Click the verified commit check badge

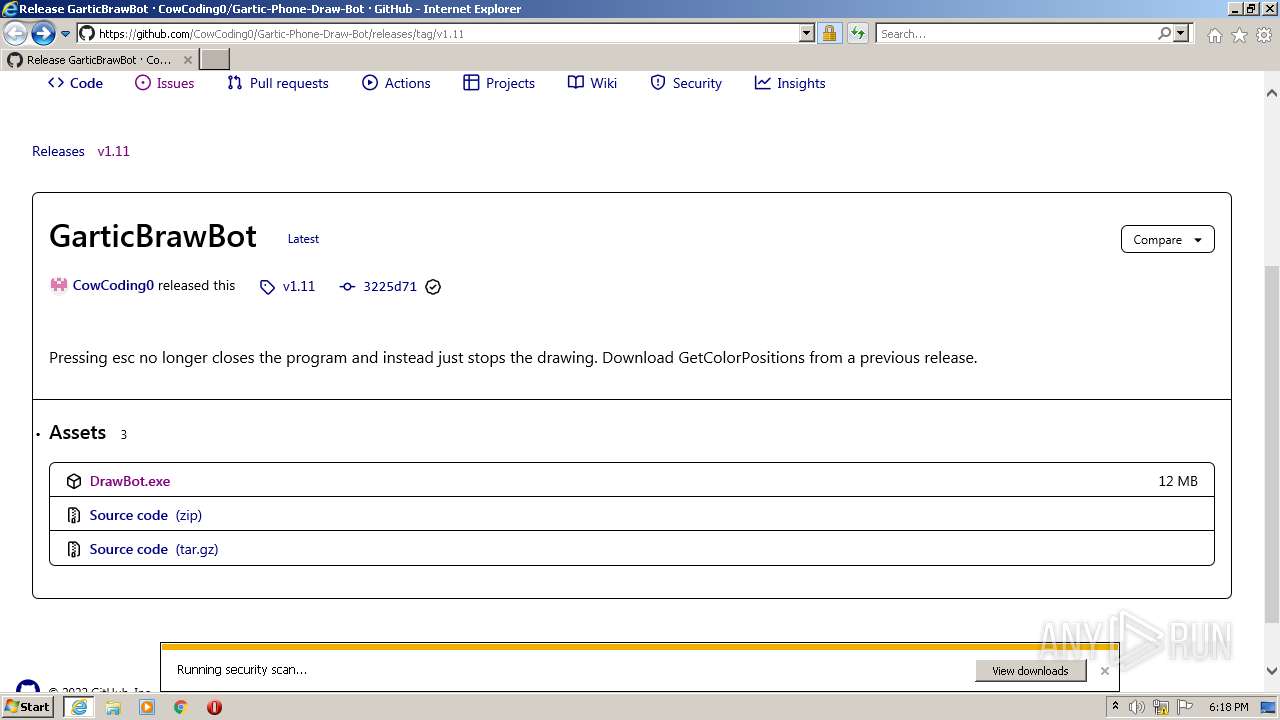point(433,287)
